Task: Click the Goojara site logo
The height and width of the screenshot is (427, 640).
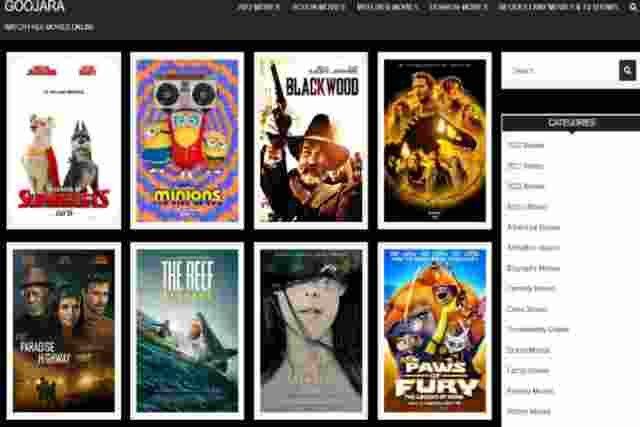Action: (34, 6)
